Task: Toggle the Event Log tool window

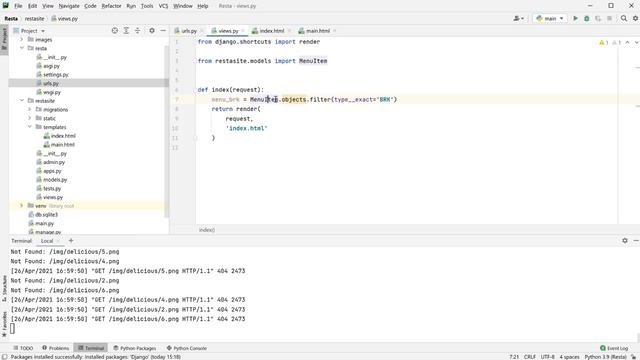Action: pos(614,348)
